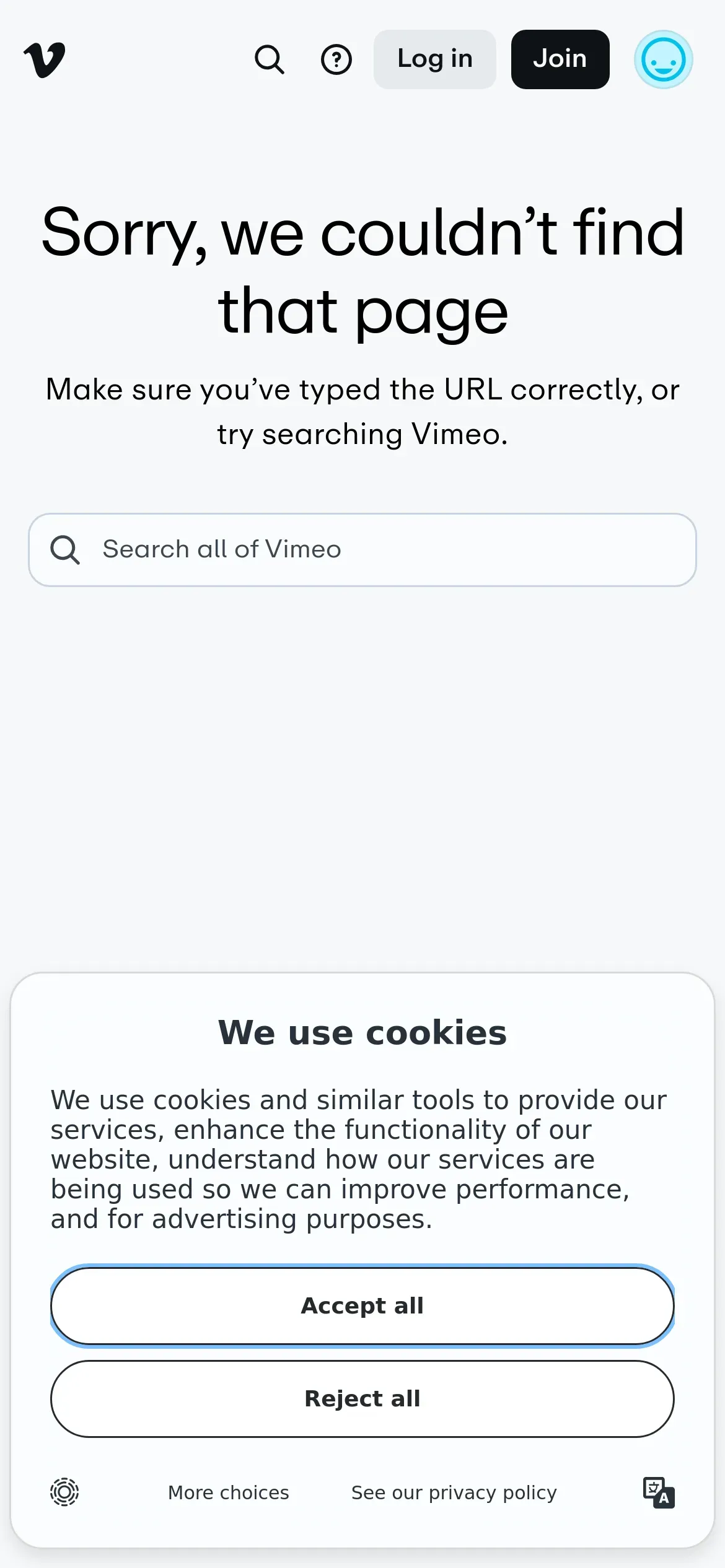Click blank header space beside Vimeo logo
Screen dimensions: 725x1568
coord(155,60)
